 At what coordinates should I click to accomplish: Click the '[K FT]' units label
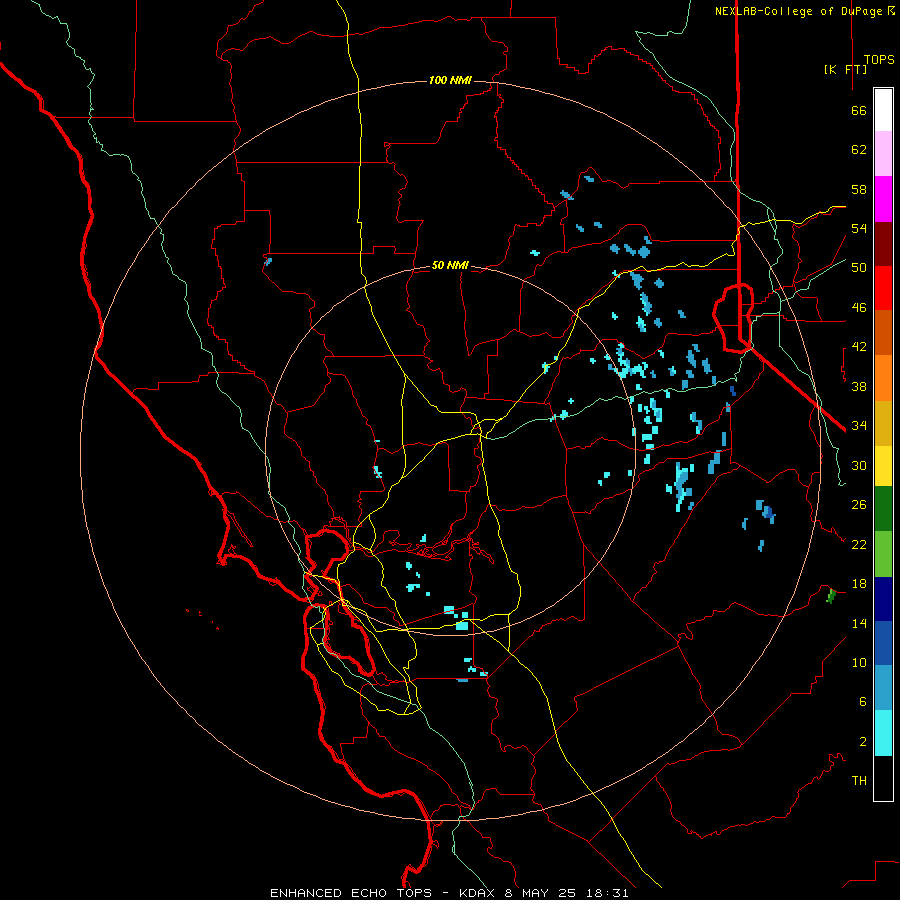tap(845, 69)
